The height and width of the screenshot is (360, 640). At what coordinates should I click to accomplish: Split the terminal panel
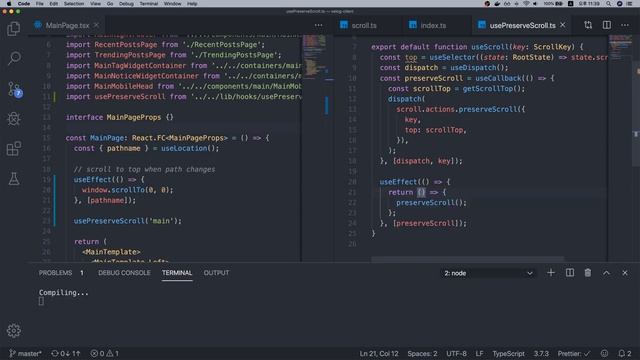point(570,273)
